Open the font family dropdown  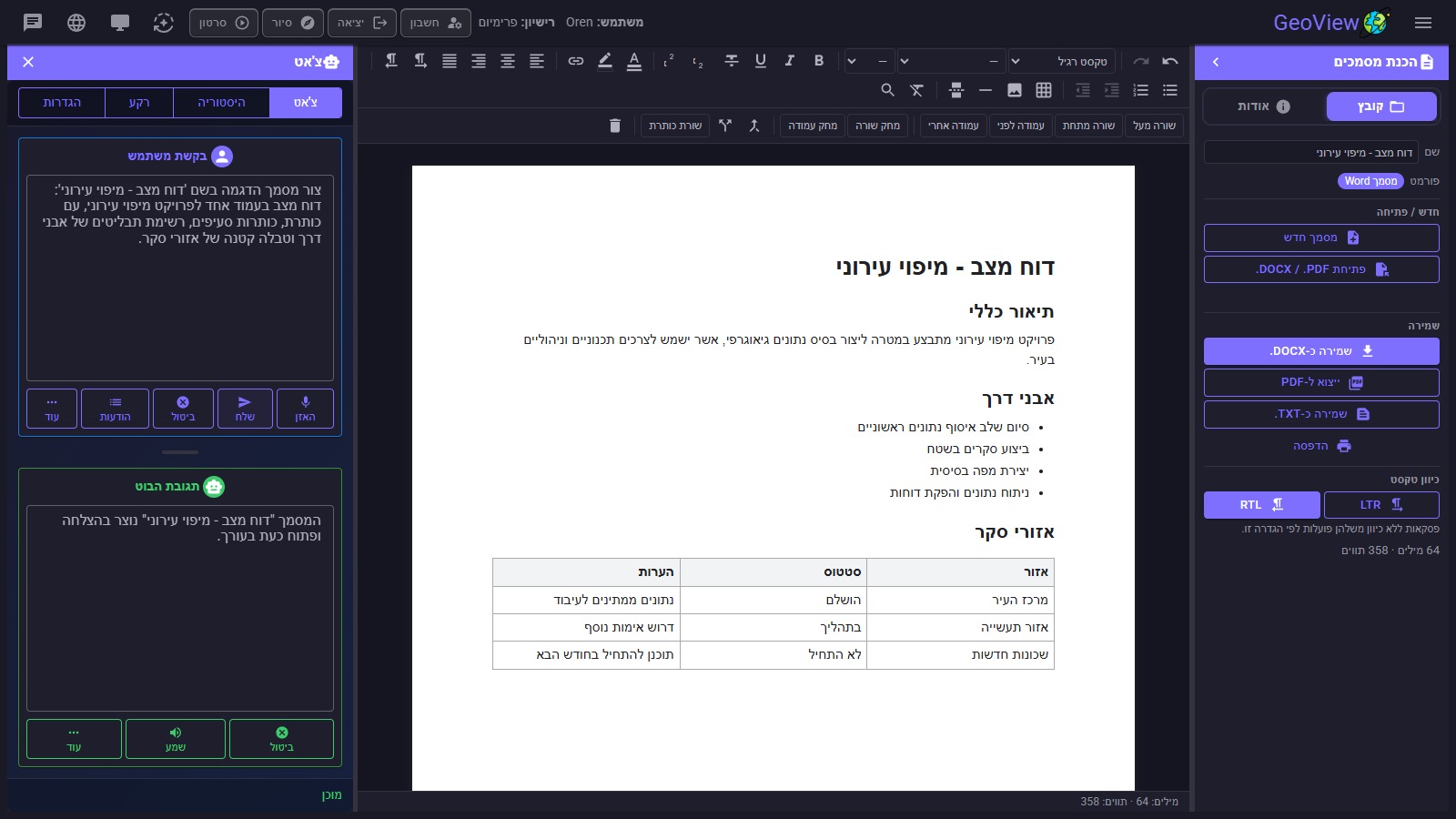click(x=951, y=61)
